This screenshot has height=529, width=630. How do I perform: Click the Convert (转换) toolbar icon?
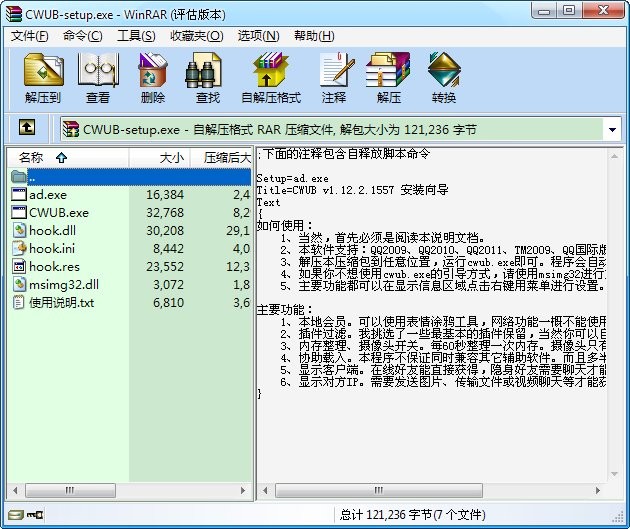444,70
